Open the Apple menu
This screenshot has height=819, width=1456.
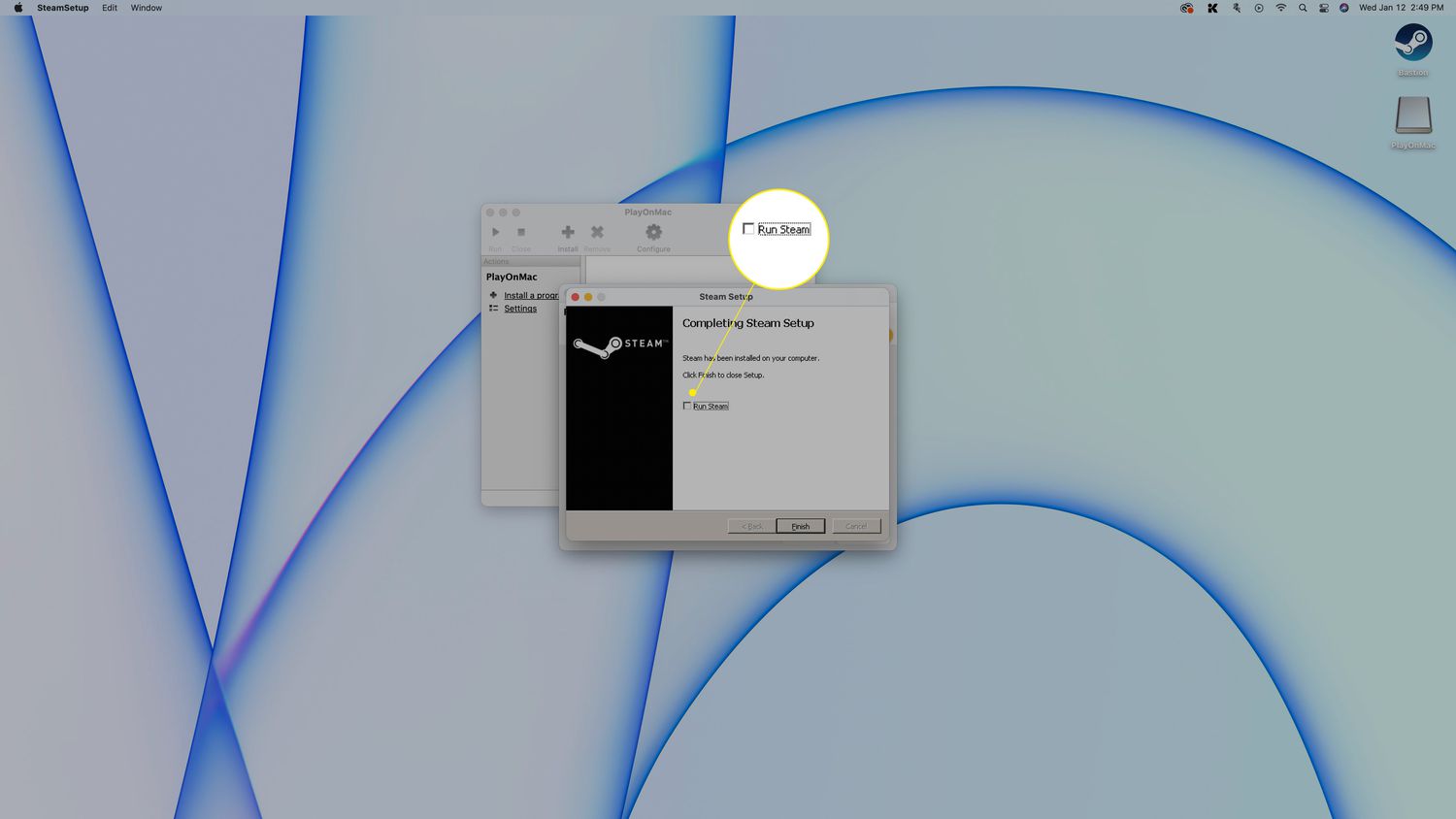[17, 8]
